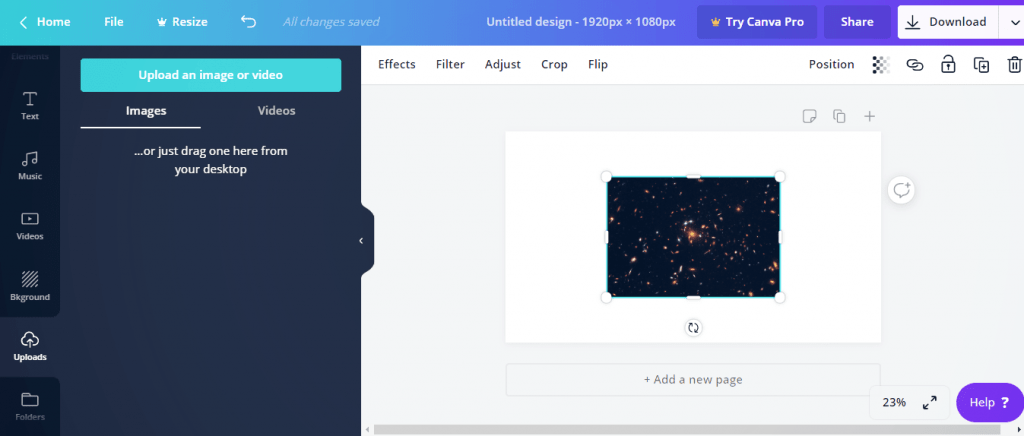Open the Folders panel
Image resolution: width=1024 pixels, height=436 pixels.
[30, 406]
